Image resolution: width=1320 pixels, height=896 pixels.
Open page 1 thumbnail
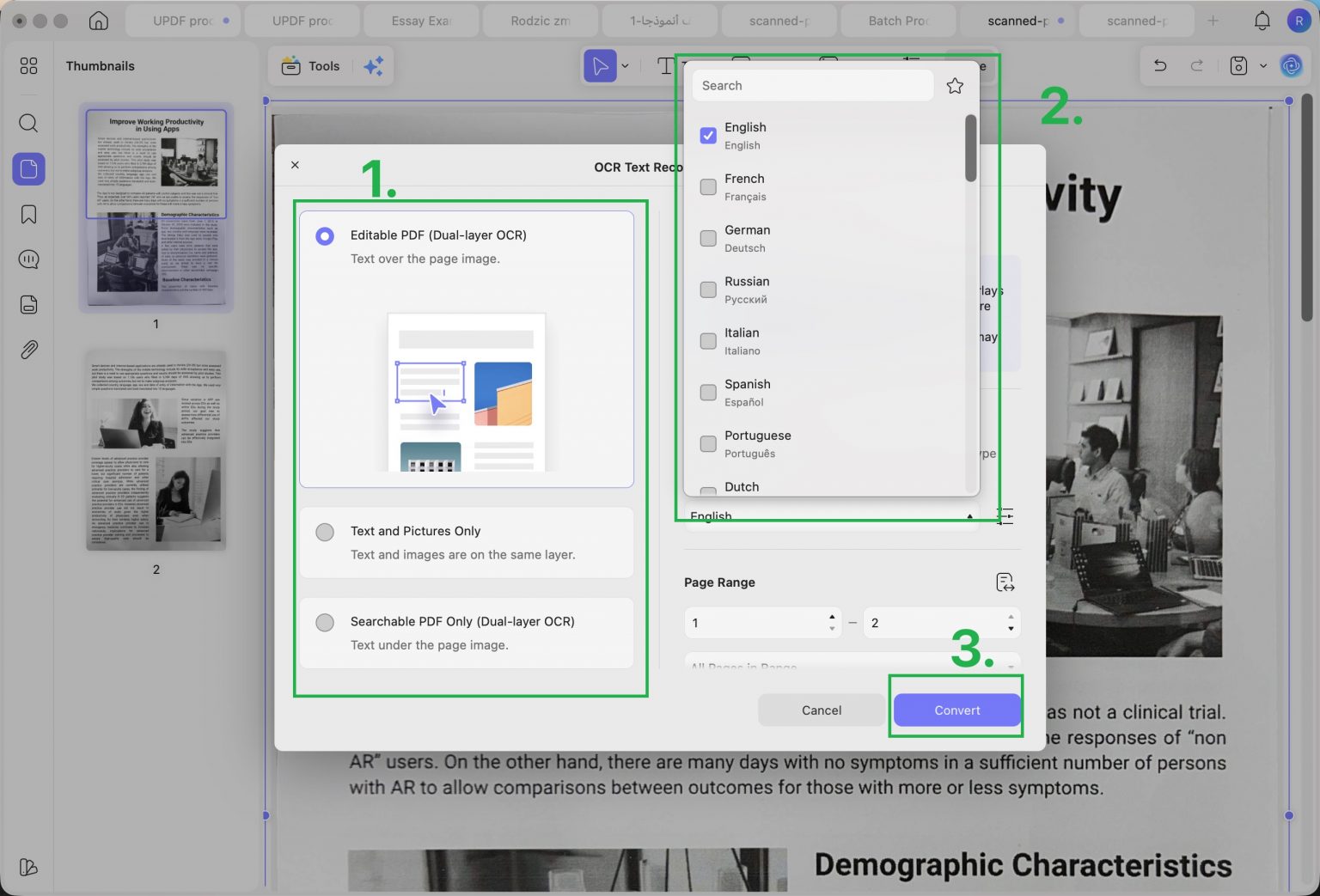156,206
